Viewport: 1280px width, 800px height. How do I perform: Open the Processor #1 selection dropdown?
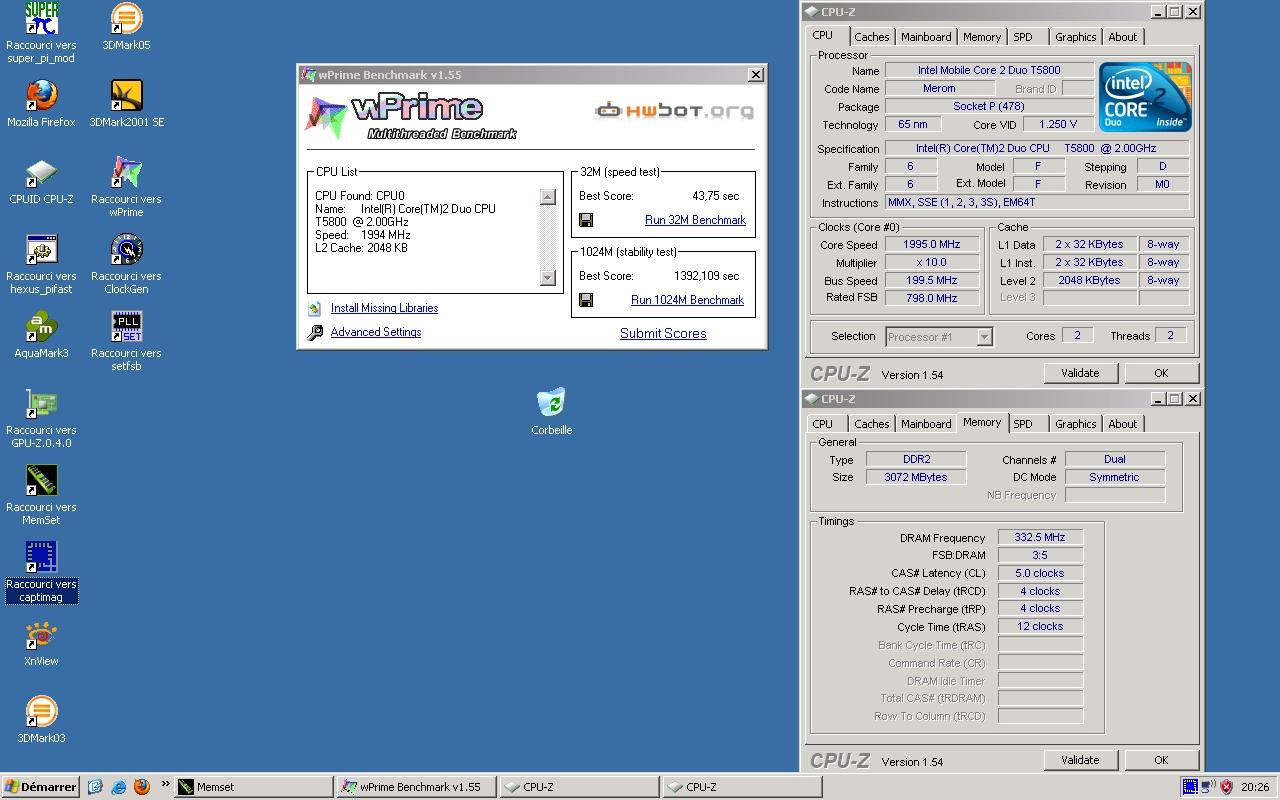pyautogui.click(x=984, y=337)
